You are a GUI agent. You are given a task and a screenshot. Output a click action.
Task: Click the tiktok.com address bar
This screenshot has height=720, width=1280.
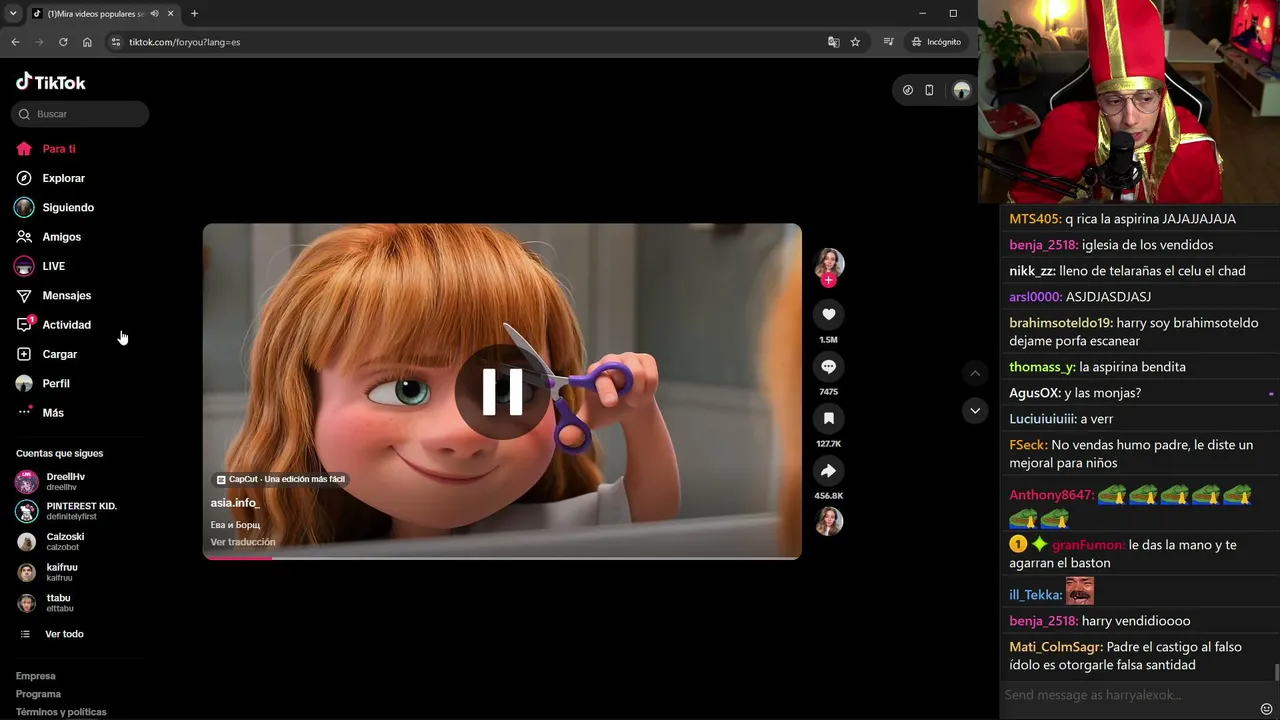(x=470, y=42)
